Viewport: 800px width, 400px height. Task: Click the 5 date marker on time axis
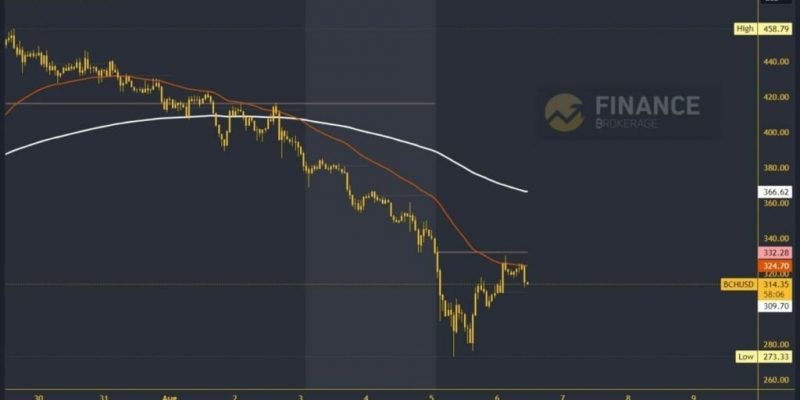[x=432, y=396]
